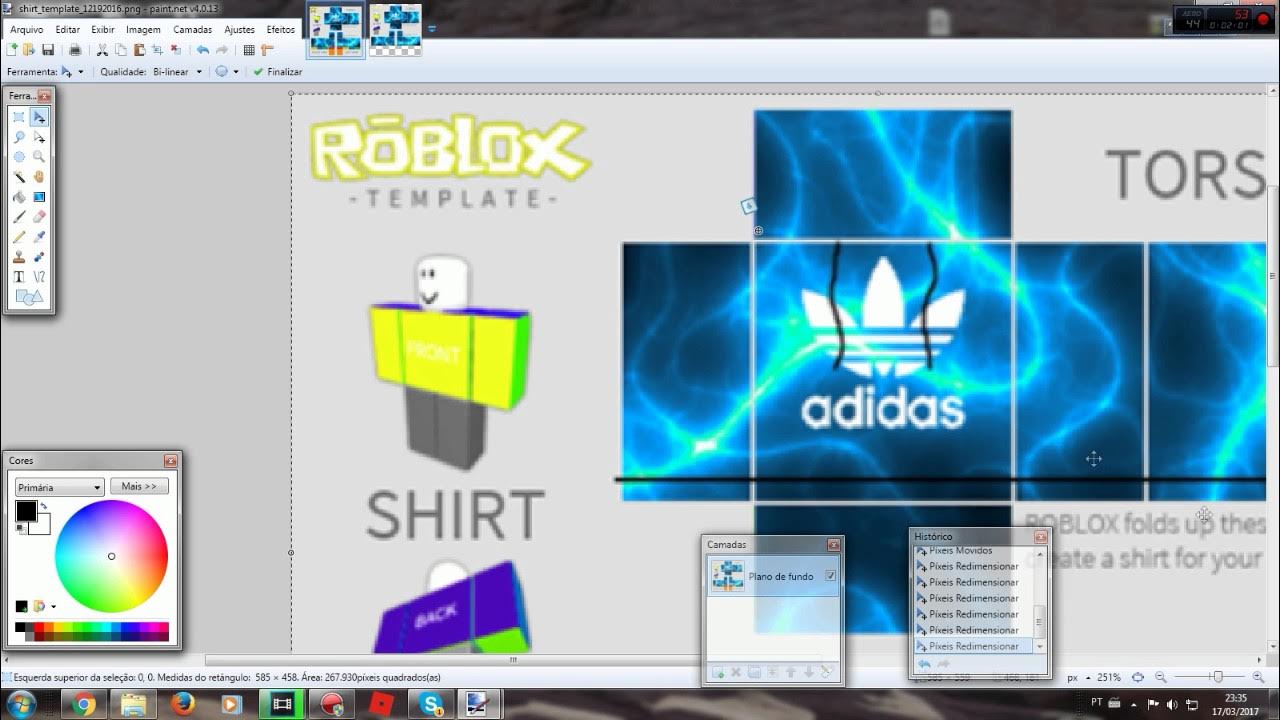Click the Deselect toolbar icon
The image size is (1280, 720).
click(176, 50)
